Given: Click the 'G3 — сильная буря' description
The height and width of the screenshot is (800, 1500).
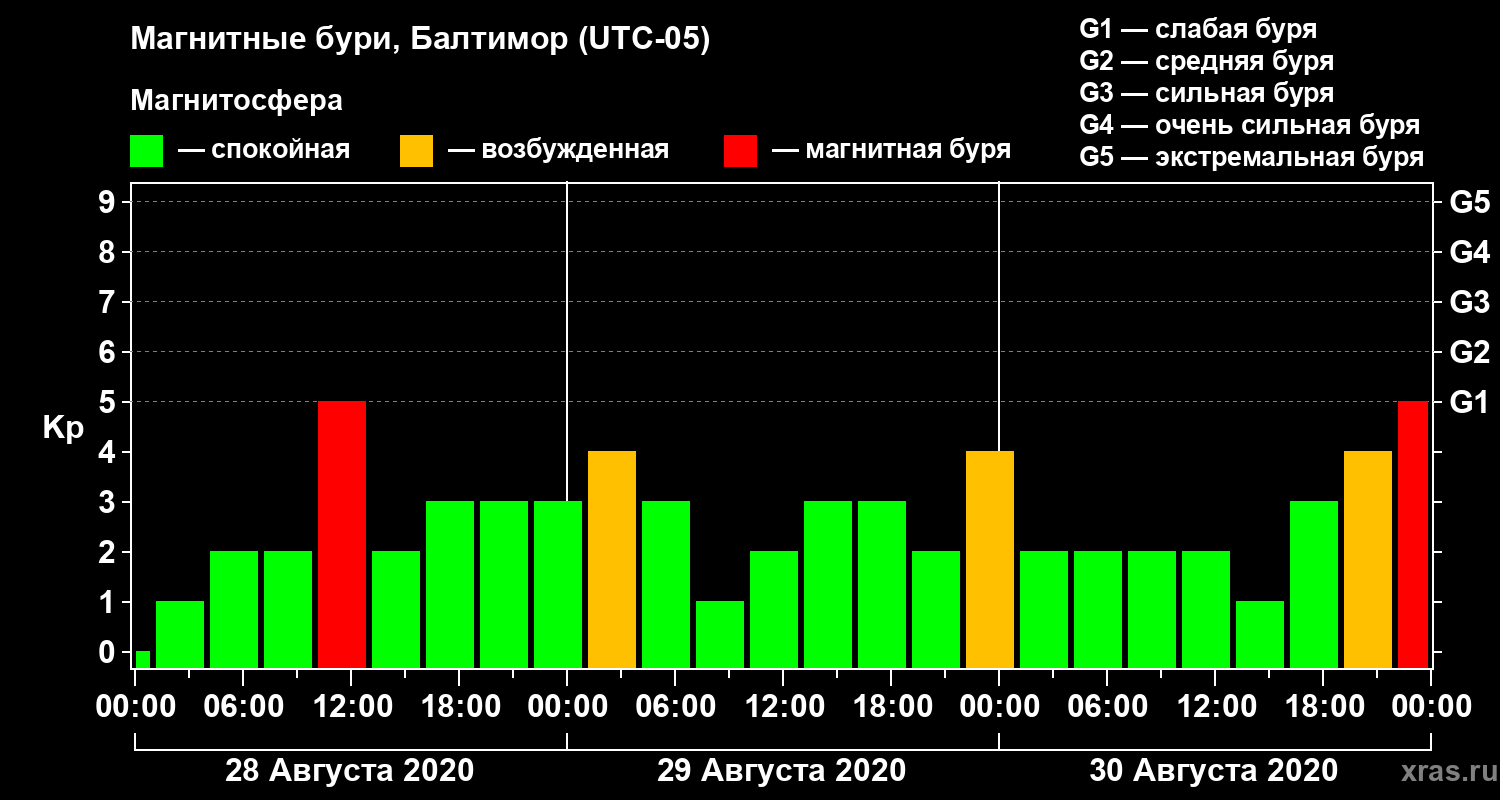Looking at the screenshot, I should [1206, 93].
